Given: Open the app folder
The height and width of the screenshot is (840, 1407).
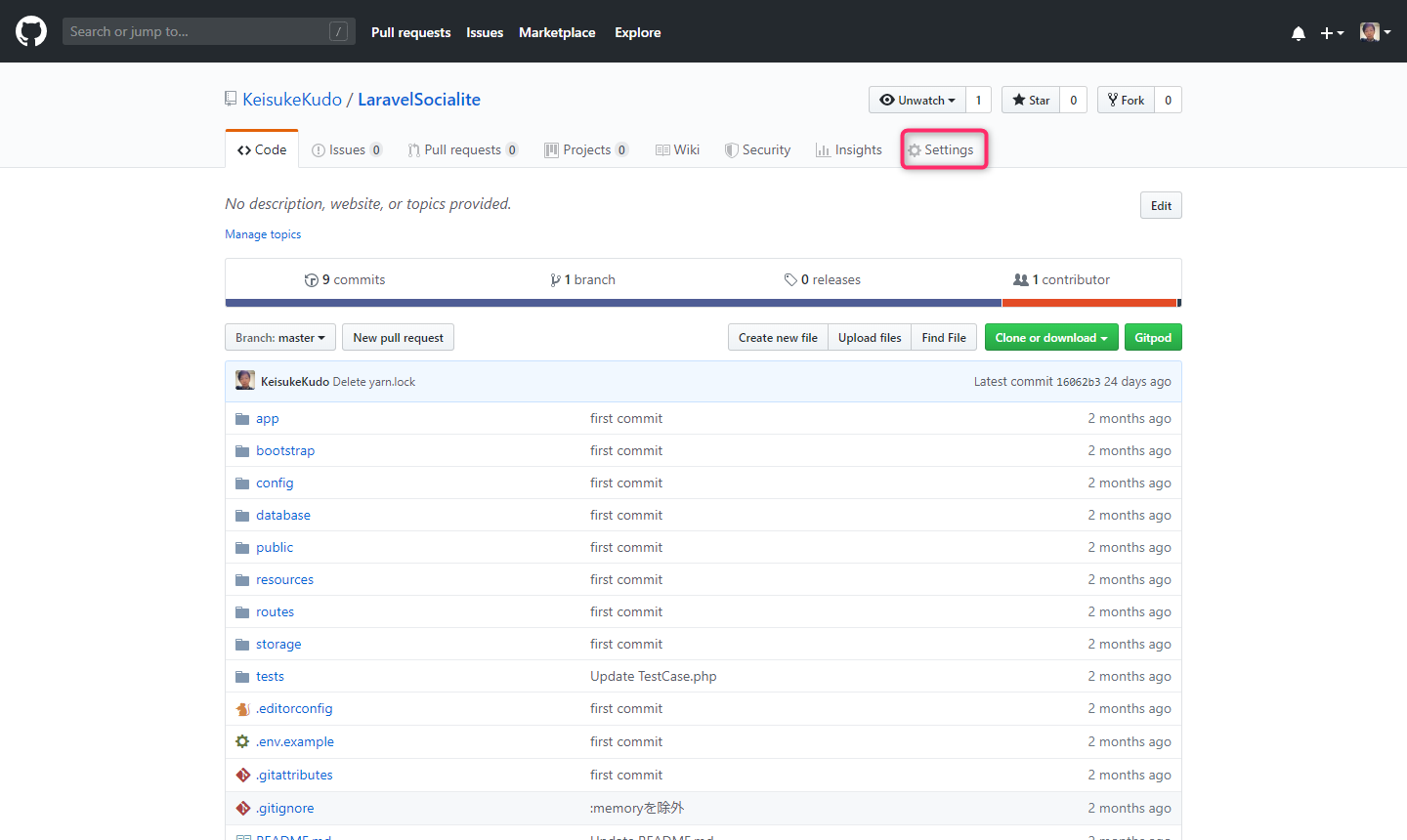Looking at the screenshot, I should click(x=268, y=418).
